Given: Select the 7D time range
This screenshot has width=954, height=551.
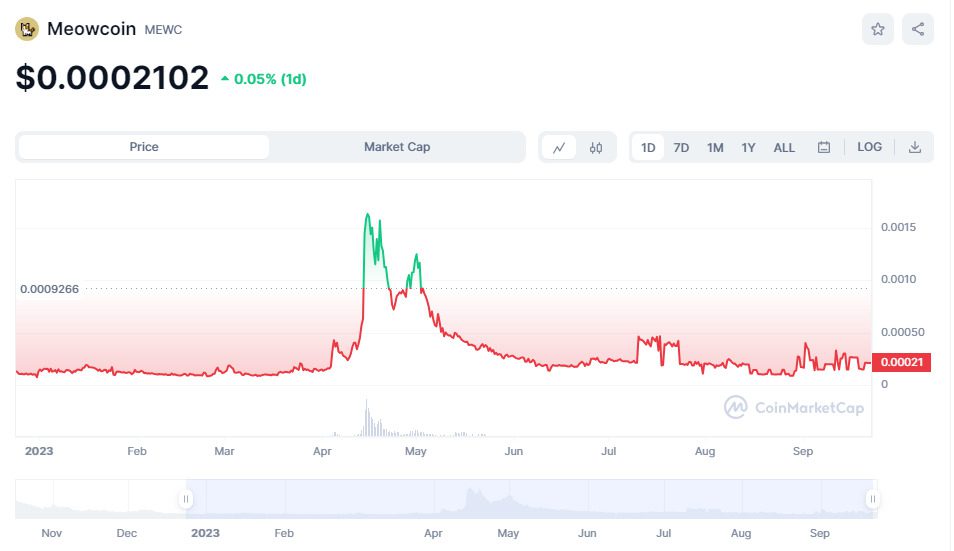Looking at the screenshot, I should point(681,147).
